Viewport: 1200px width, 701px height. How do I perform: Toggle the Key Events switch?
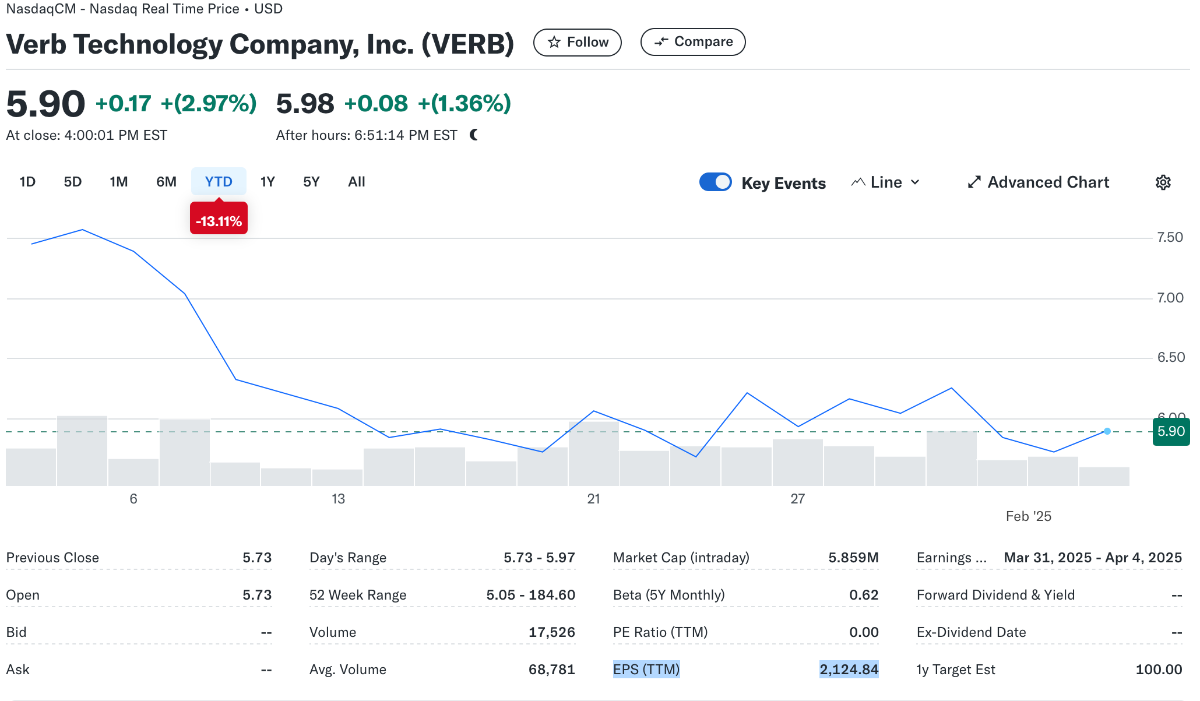click(x=715, y=182)
